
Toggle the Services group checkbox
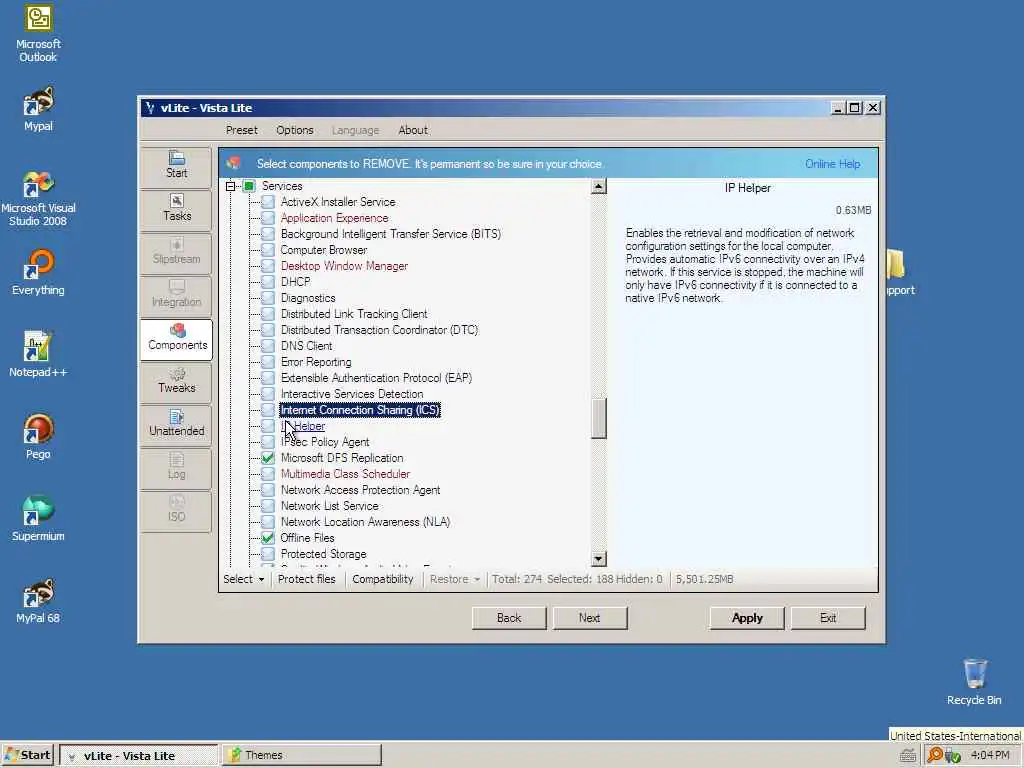(x=249, y=186)
